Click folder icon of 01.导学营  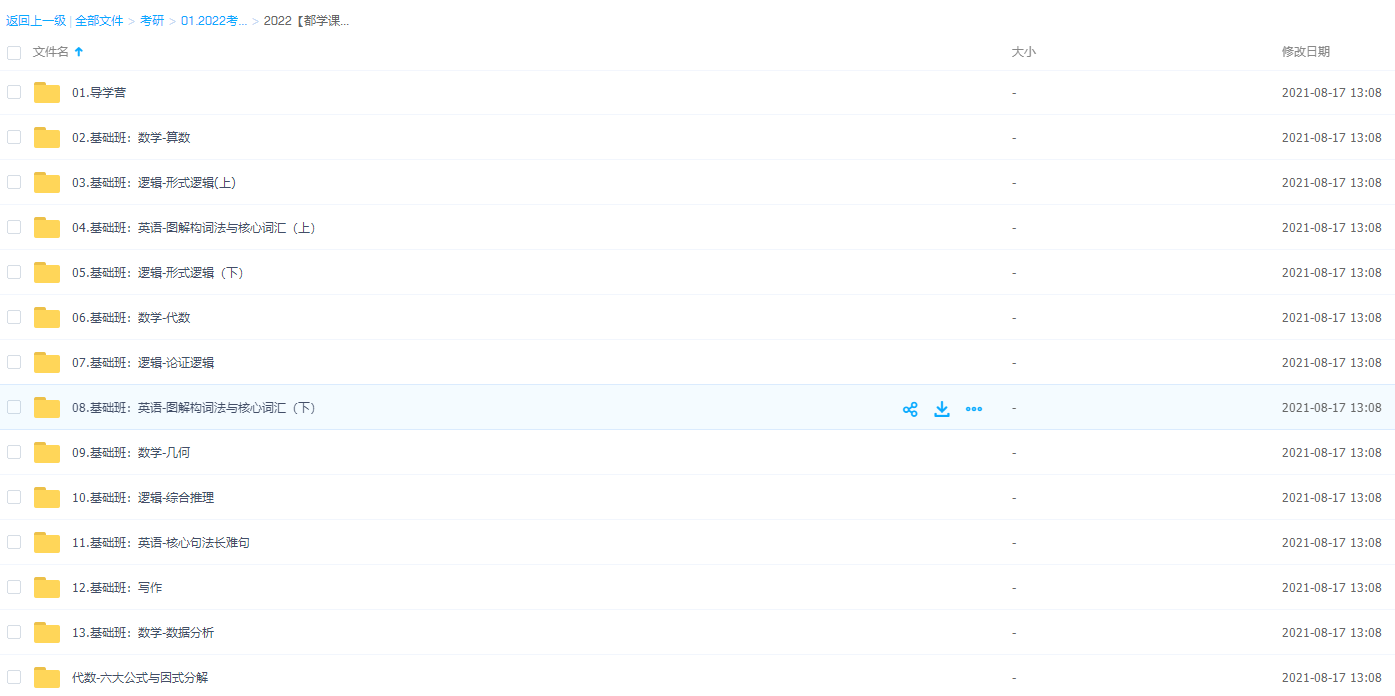click(47, 93)
